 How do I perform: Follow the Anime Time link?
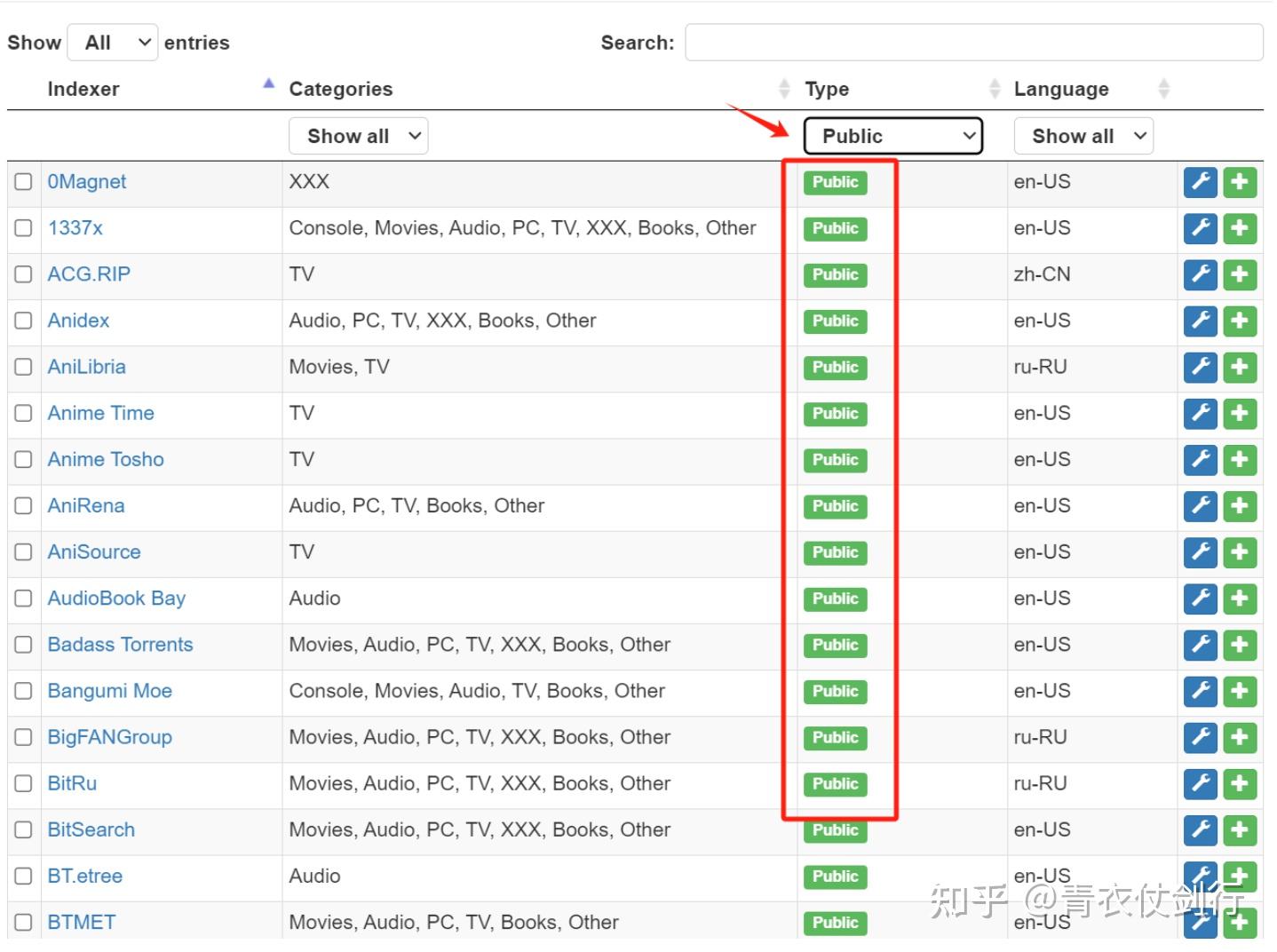coord(101,413)
